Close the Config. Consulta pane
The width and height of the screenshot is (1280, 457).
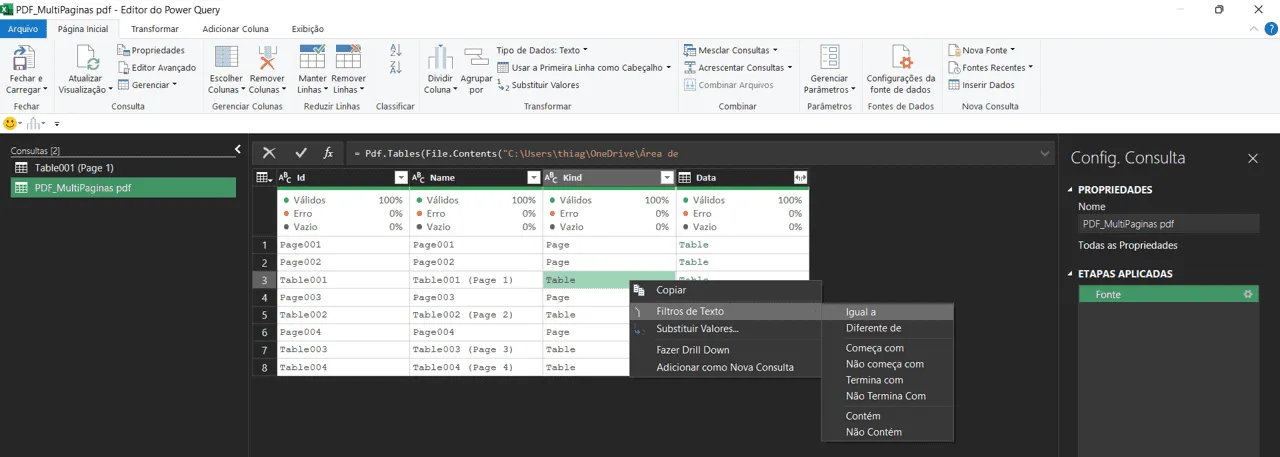(1253, 158)
